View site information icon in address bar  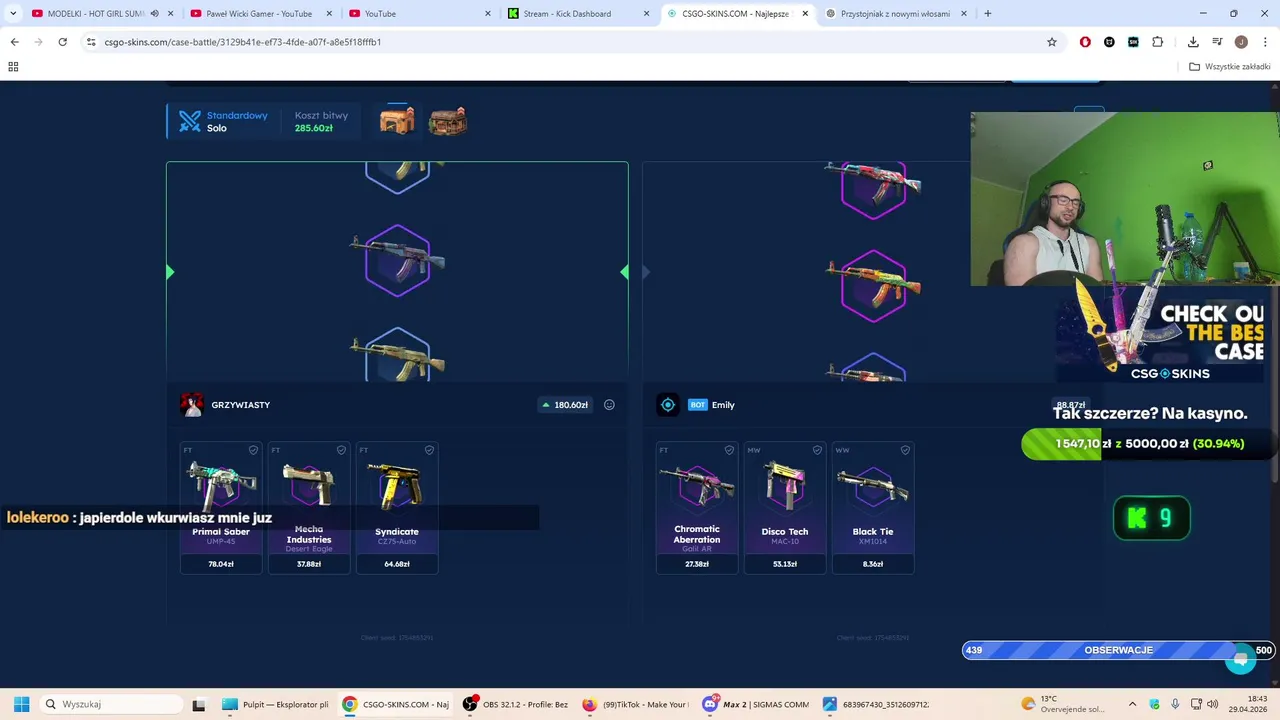click(91, 42)
